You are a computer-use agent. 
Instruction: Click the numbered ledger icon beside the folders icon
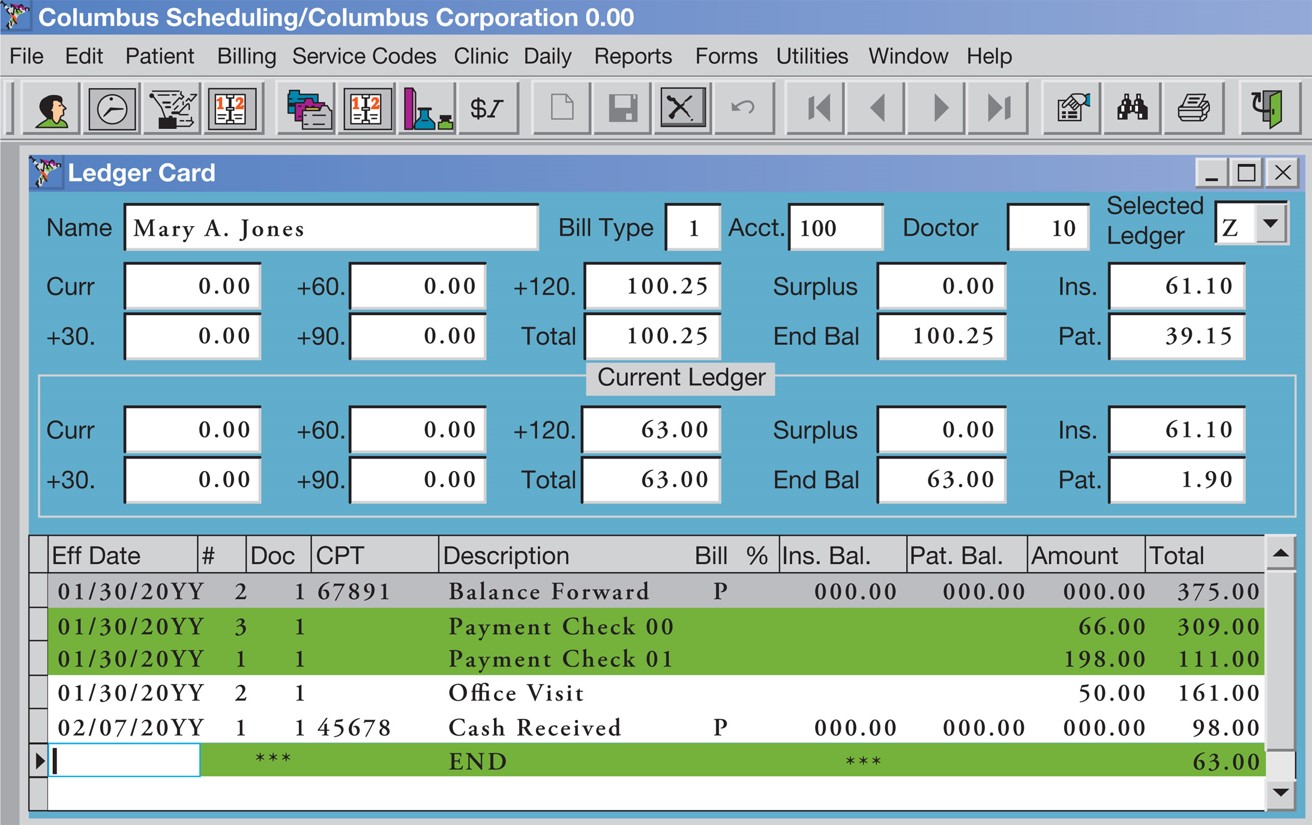click(368, 108)
